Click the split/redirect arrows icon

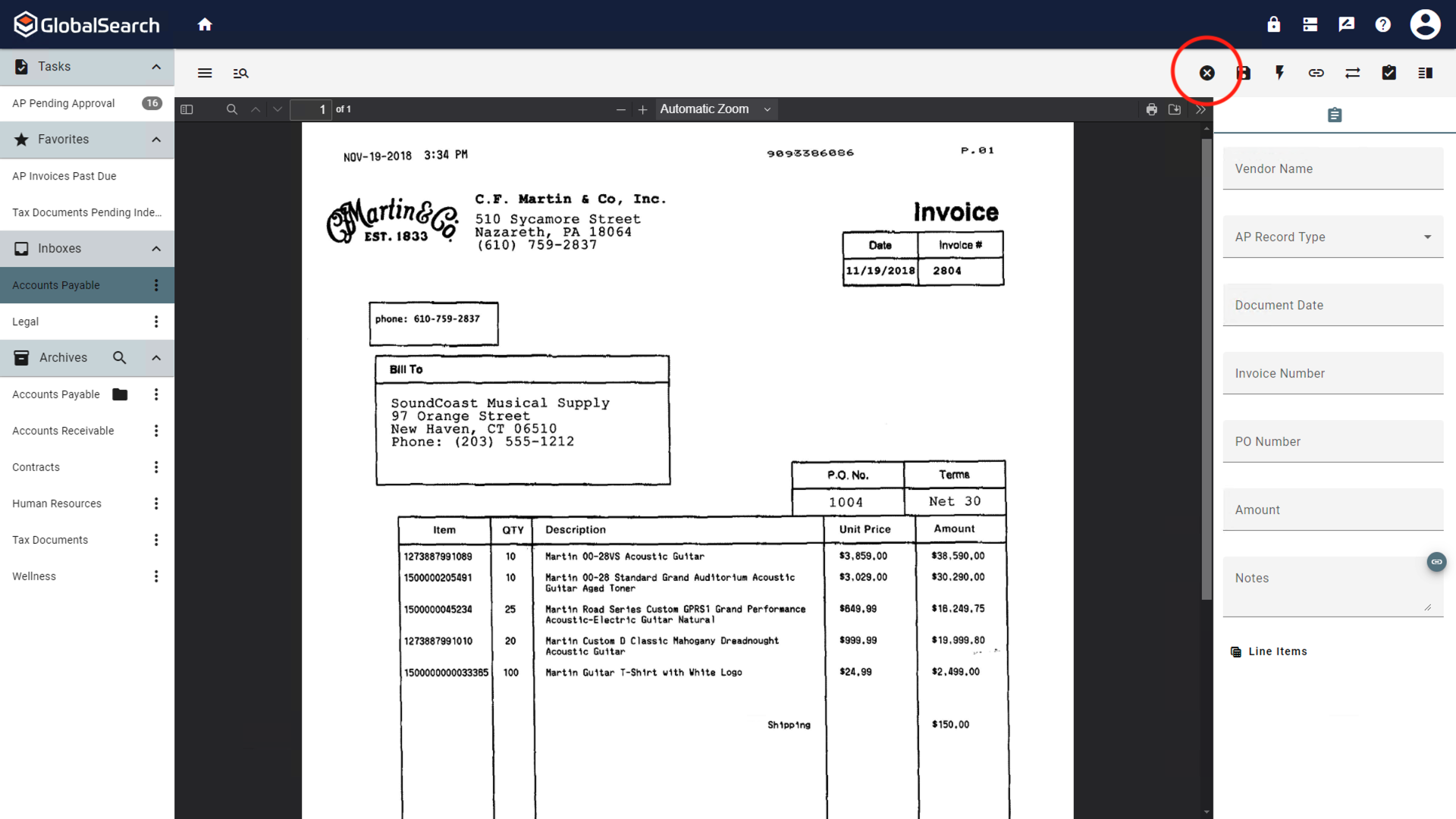click(x=1353, y=72)
